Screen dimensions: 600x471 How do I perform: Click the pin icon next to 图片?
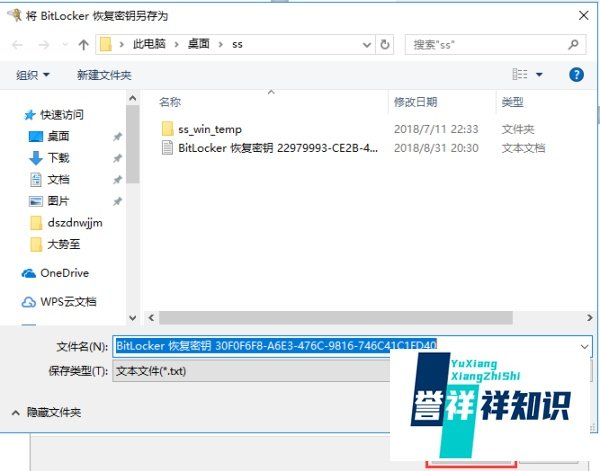117,201
